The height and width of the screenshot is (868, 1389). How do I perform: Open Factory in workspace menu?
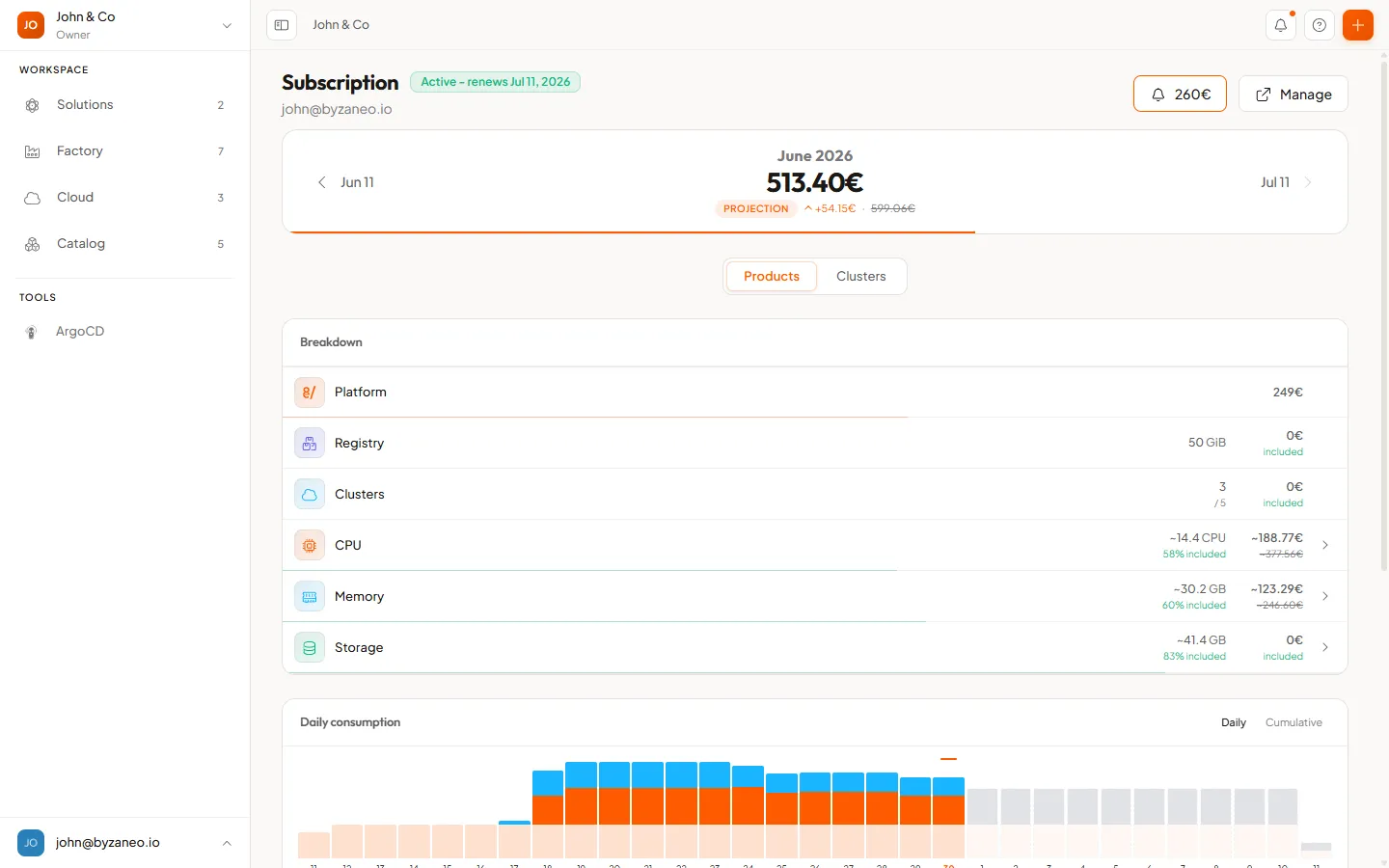pyautogui.click(x=125, y=151)
